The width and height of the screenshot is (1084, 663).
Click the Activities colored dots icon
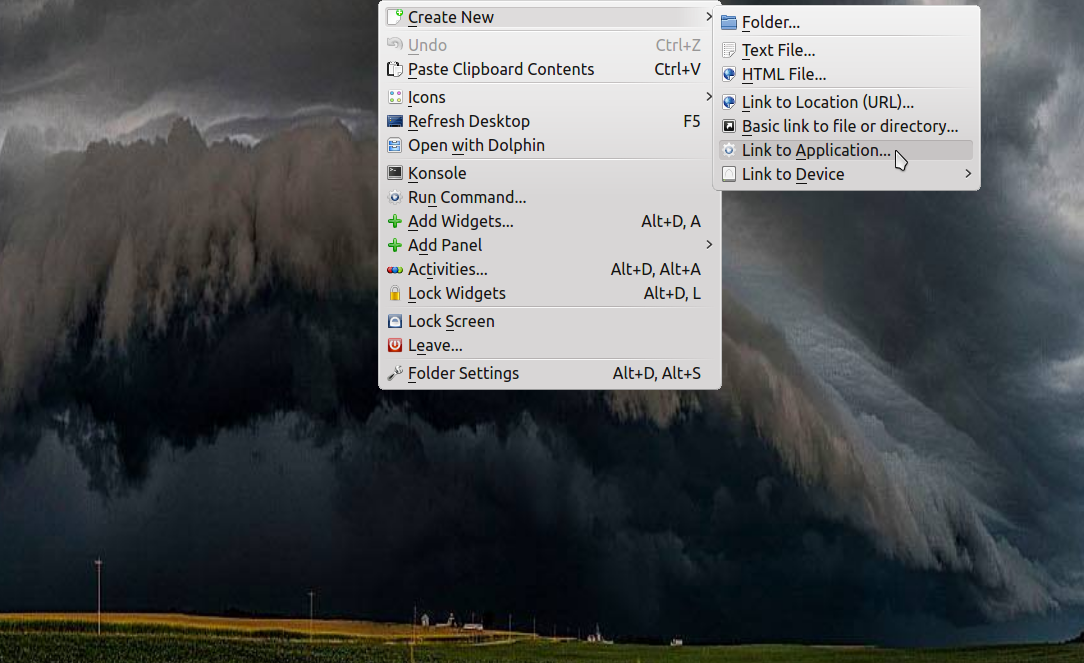[395, 269]
